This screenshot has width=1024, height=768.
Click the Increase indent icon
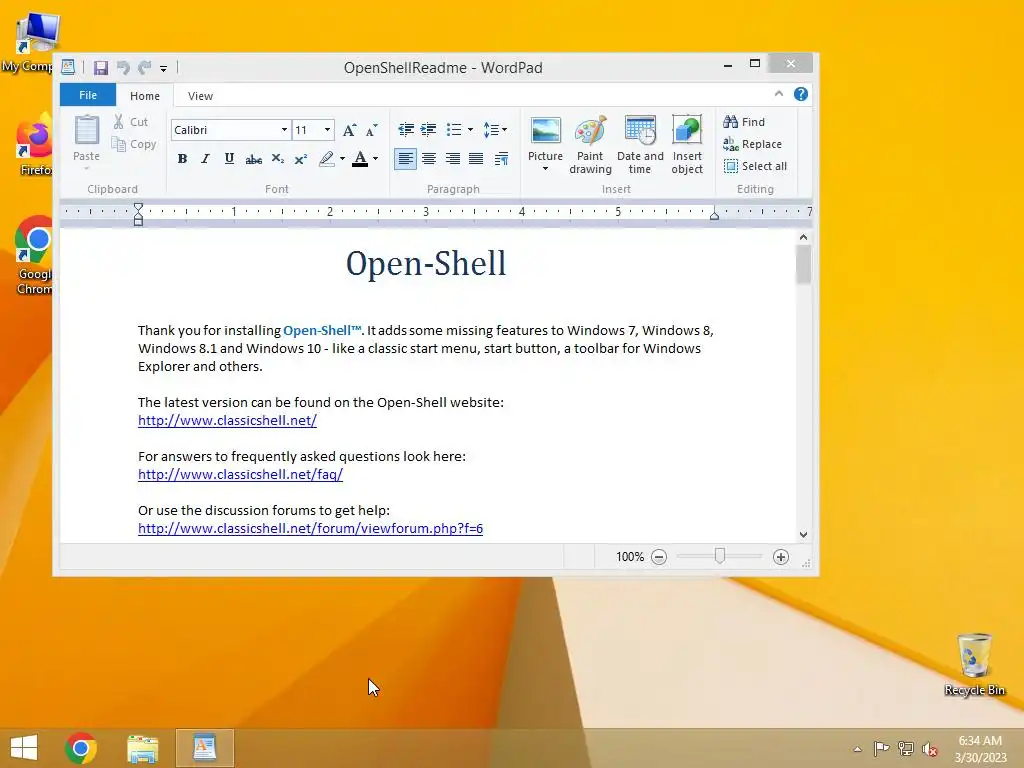pyautogui.click(x=428, y=129)
